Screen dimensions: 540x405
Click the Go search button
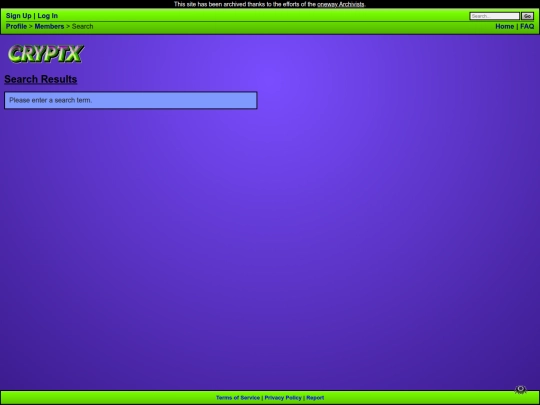[x=527, y=16]
